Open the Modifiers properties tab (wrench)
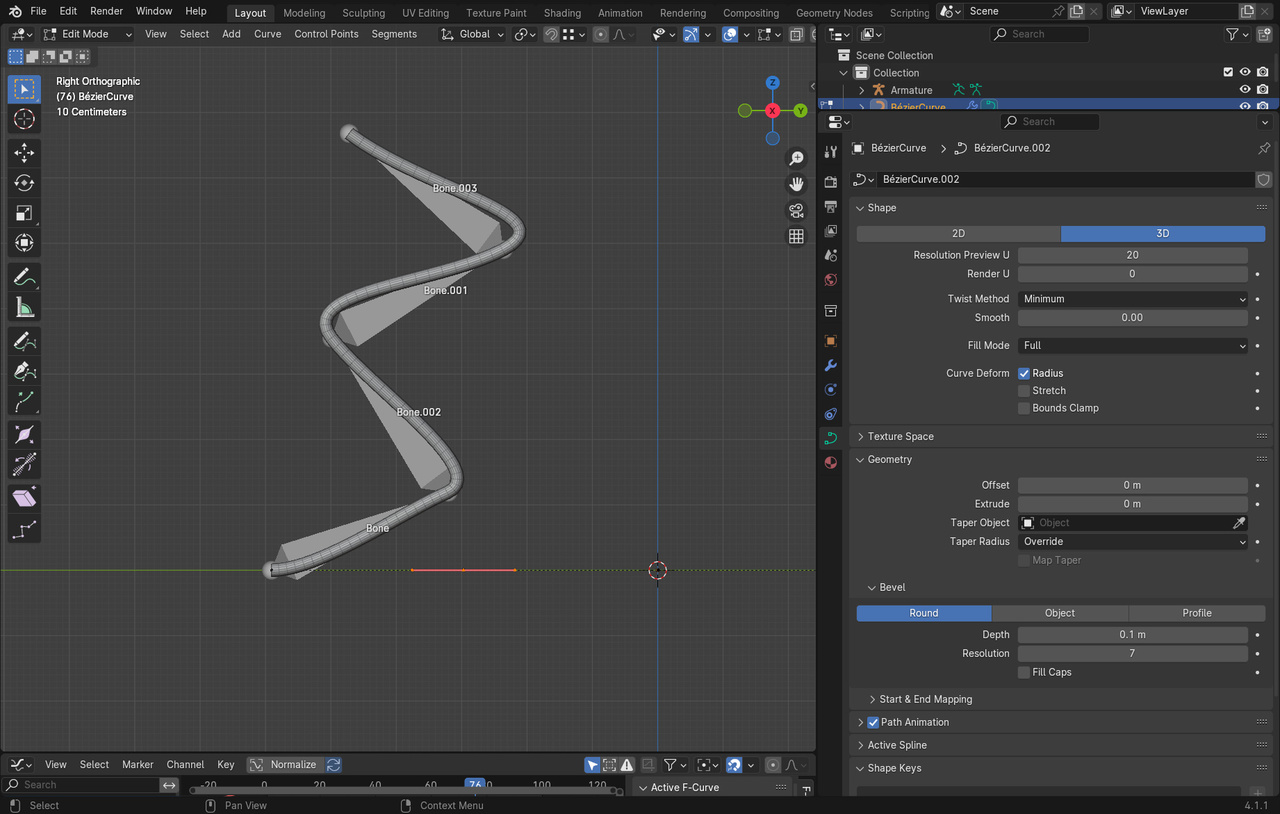The image size is (1280, 814). click(x=830, y=365)
